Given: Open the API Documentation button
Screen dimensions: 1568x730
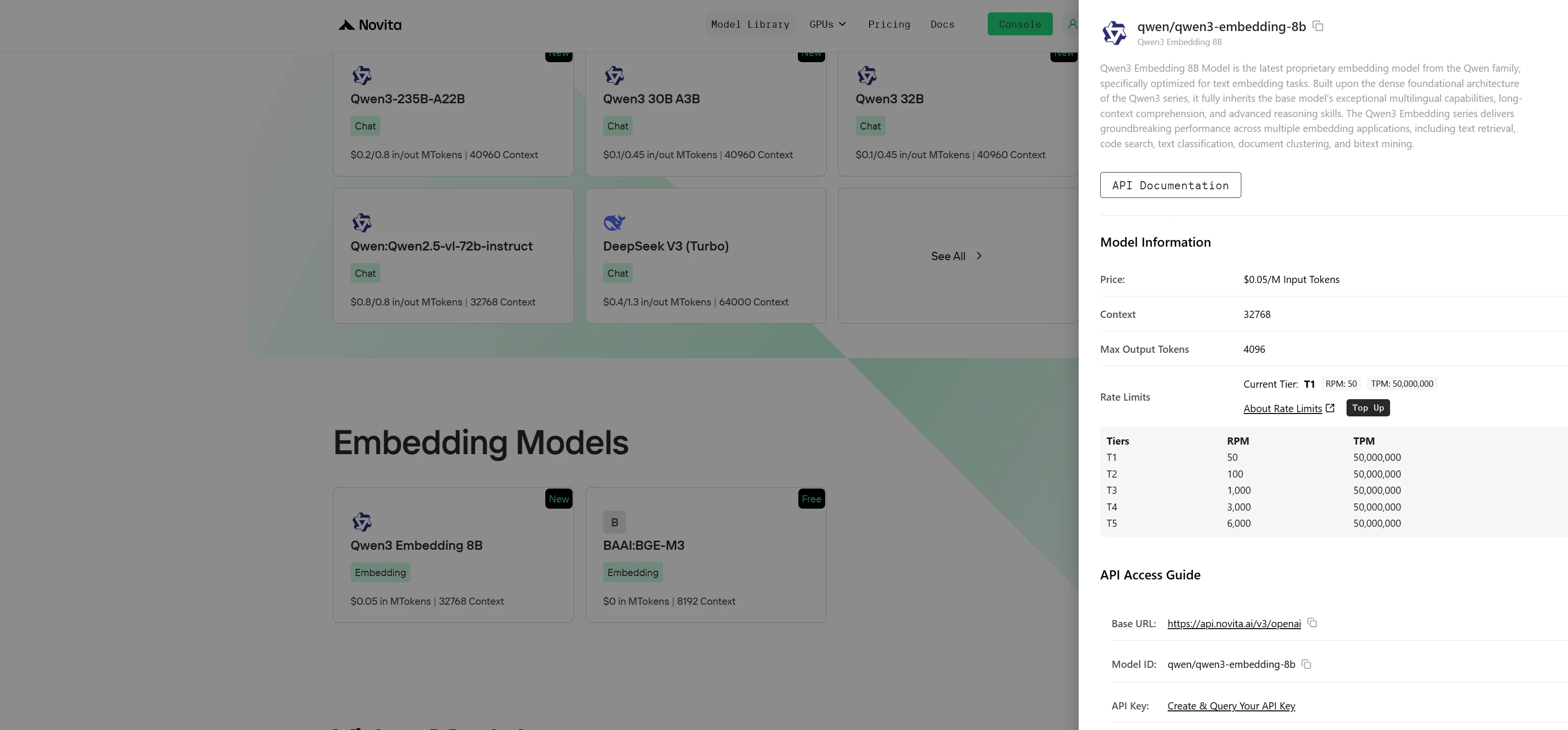Looking at the screenshot, I should [1170, 185].
